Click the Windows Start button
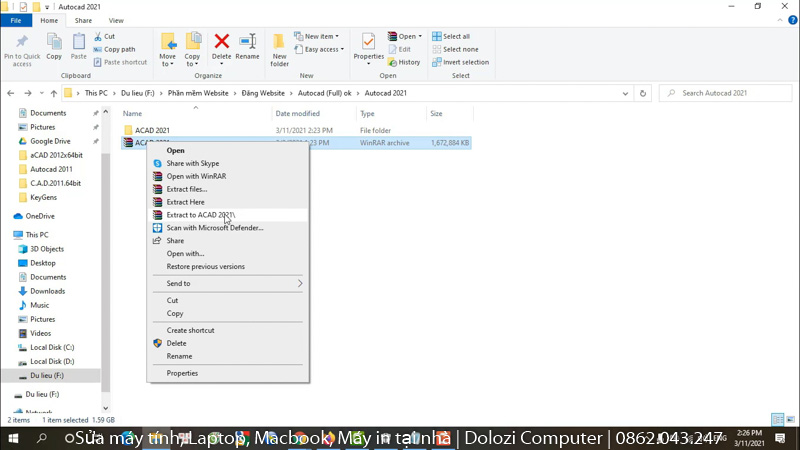Viewport: 800px width, 450px height. coord(13,438)
